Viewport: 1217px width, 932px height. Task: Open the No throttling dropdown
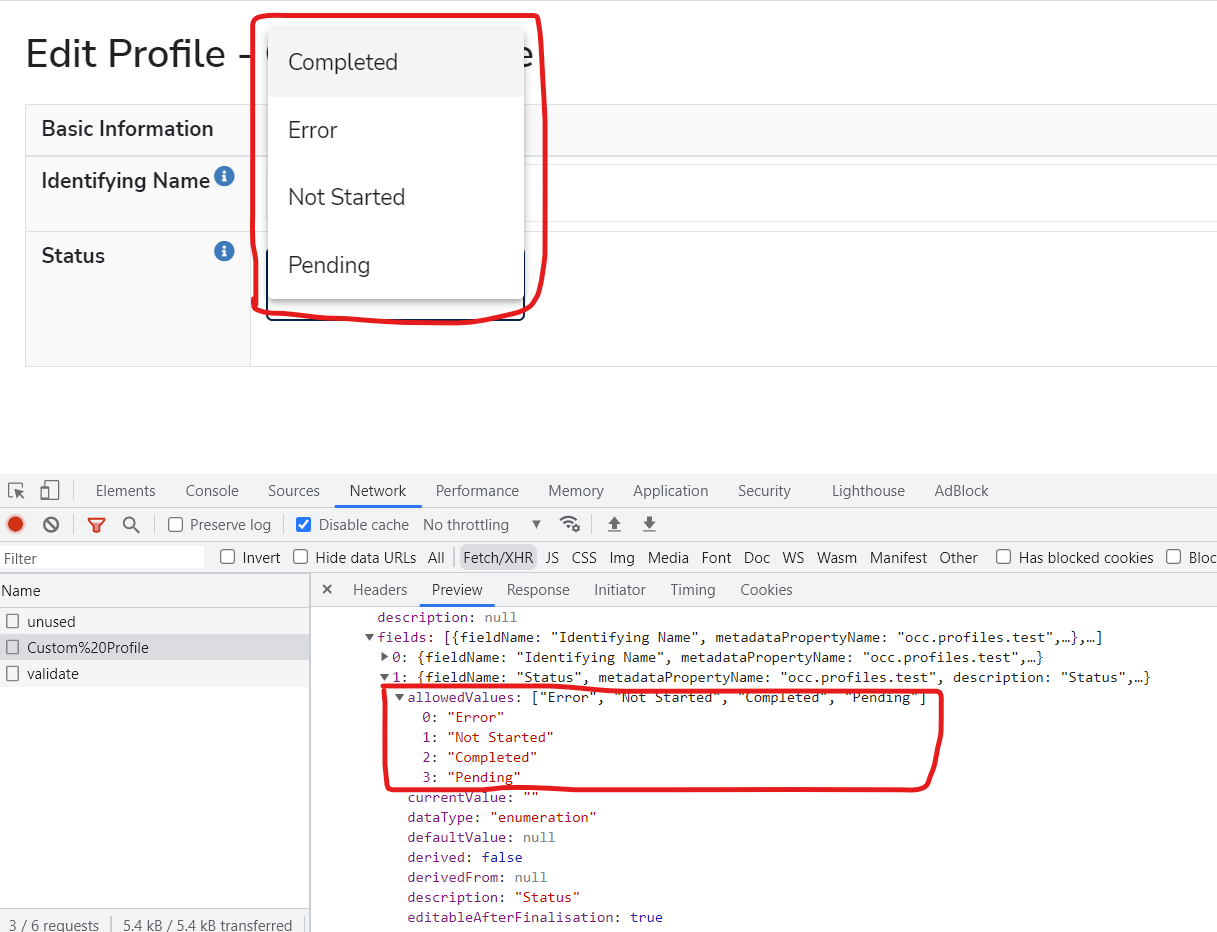480,523
